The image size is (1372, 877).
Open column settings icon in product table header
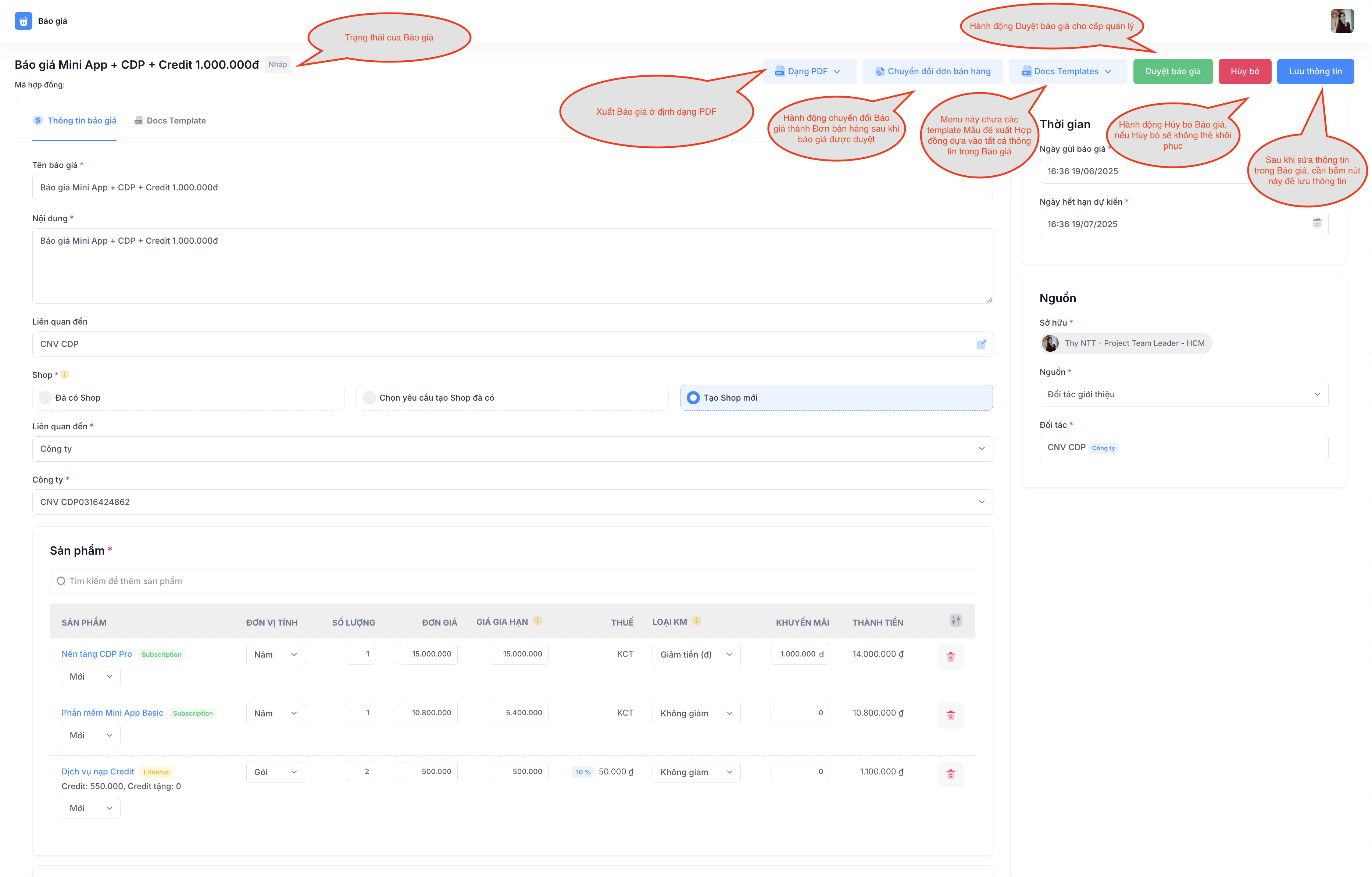click(955, 621)
